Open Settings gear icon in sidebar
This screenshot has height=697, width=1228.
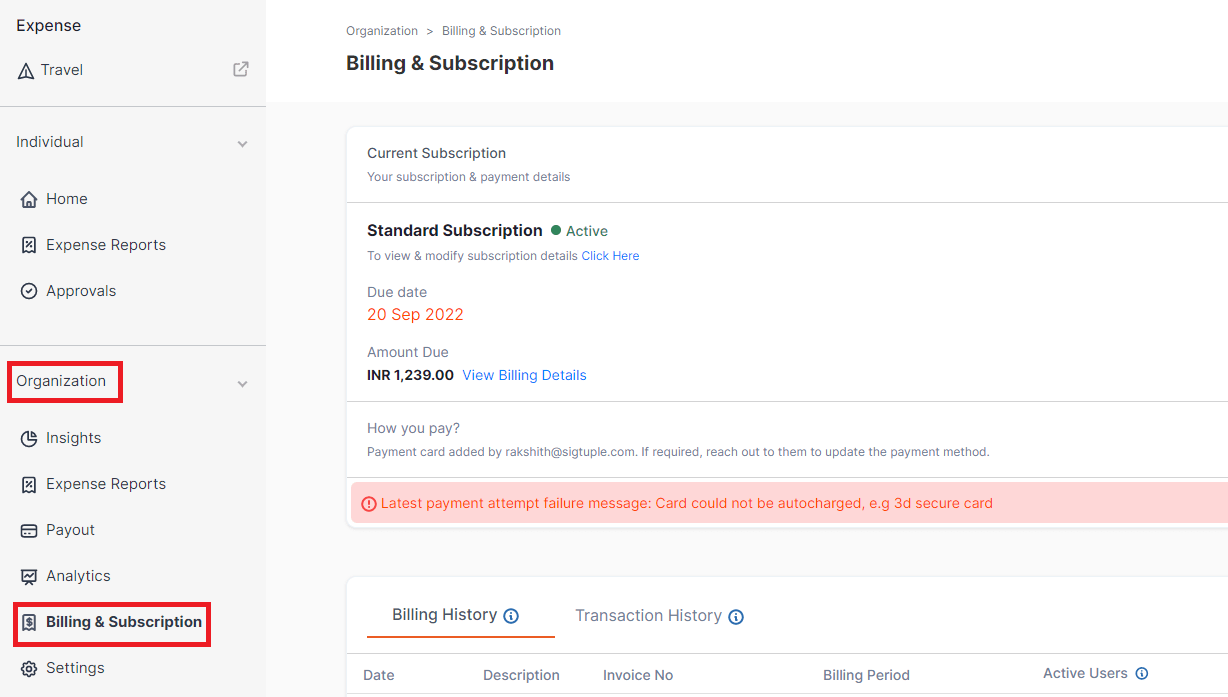(29, 668)
